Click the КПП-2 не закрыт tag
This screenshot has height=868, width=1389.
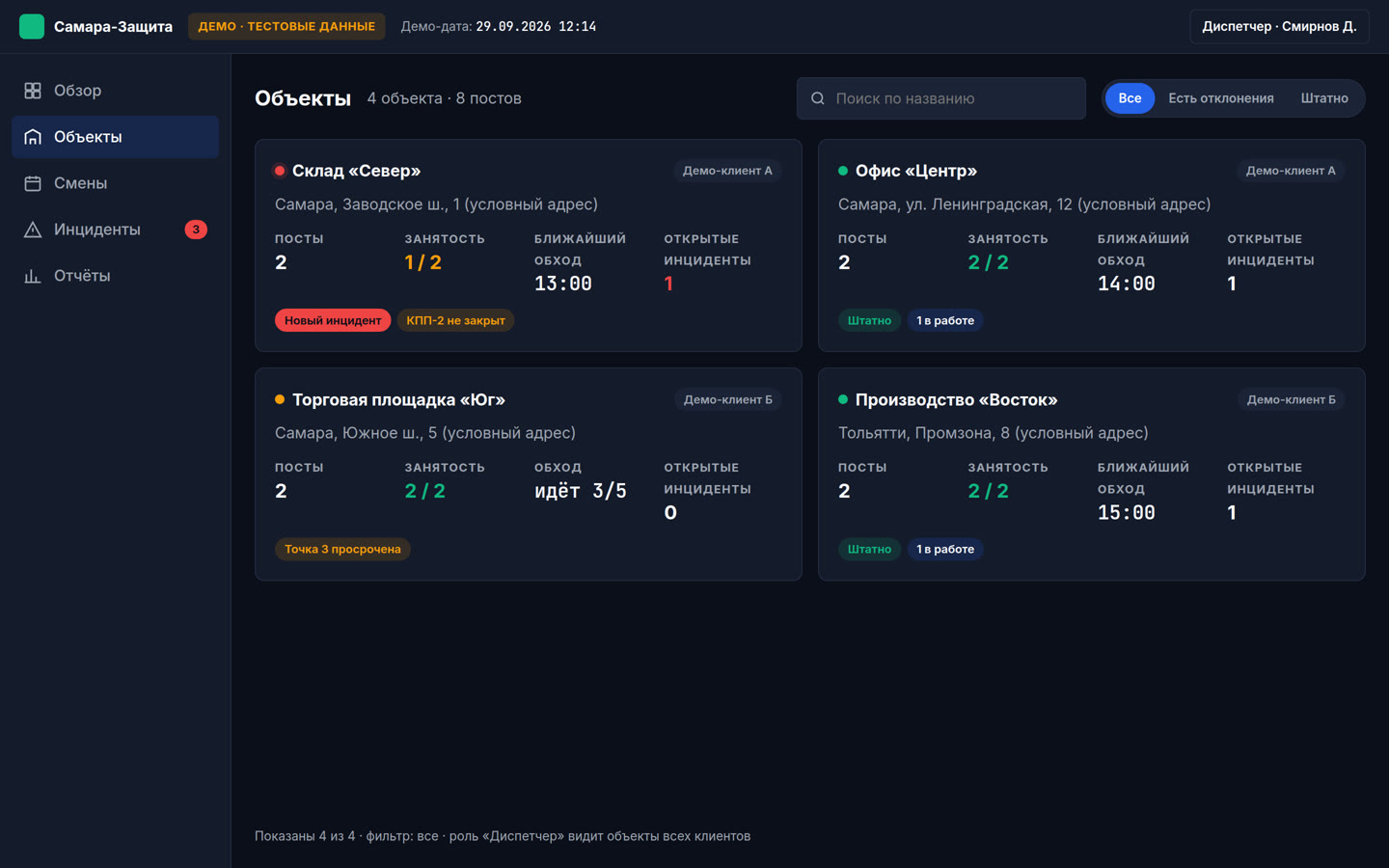(455, 320)
